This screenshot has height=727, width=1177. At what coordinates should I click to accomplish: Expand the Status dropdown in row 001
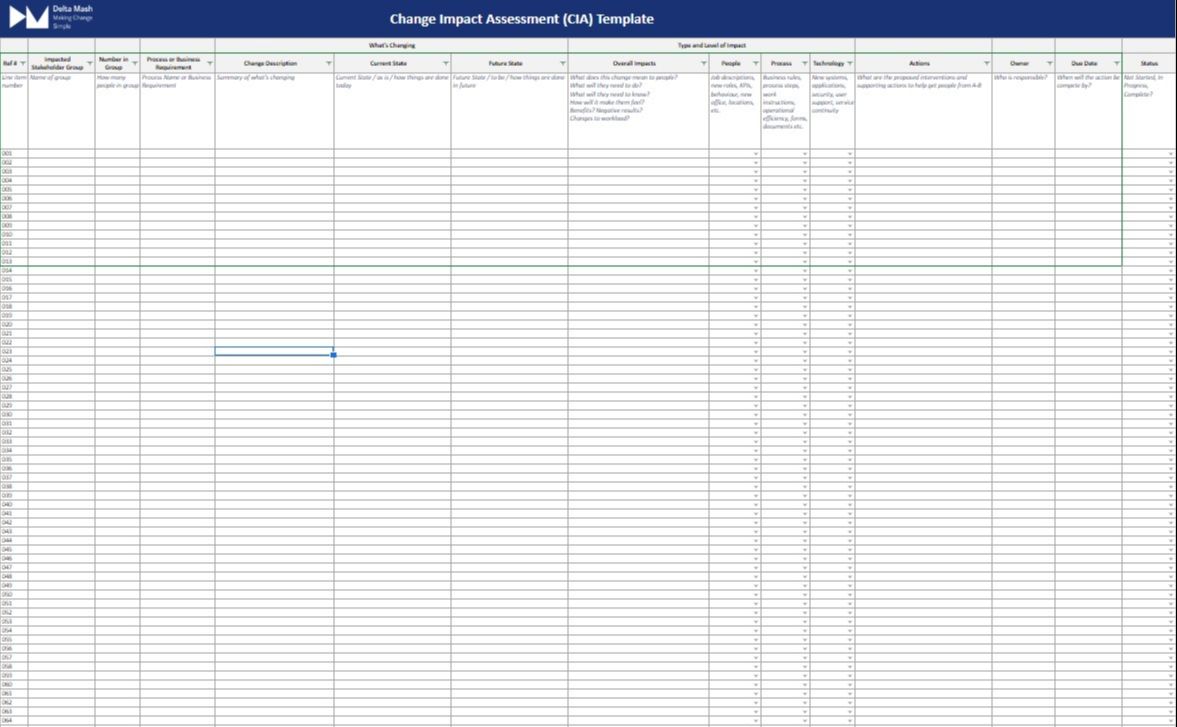pyautogui.click(x=1171, y=154)
